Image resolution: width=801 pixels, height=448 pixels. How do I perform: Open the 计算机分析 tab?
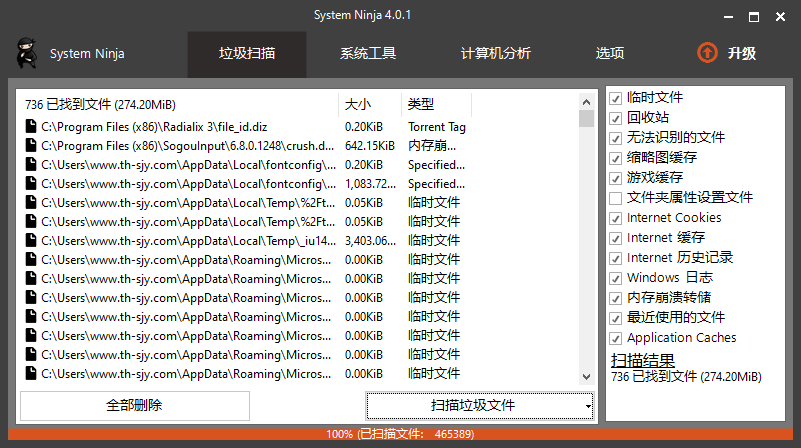click(x=495, y=54)
